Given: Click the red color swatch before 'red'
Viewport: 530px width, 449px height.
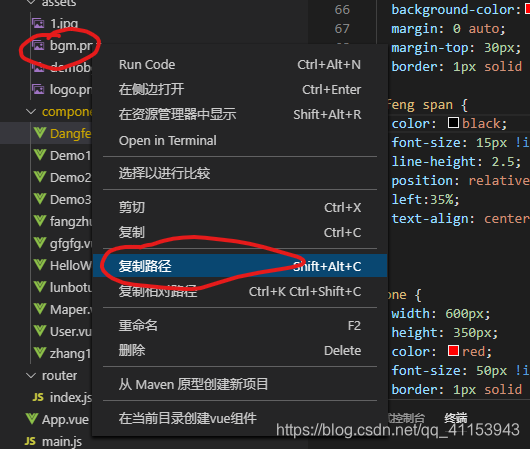Looking at the screenshot, I should 453,351.
